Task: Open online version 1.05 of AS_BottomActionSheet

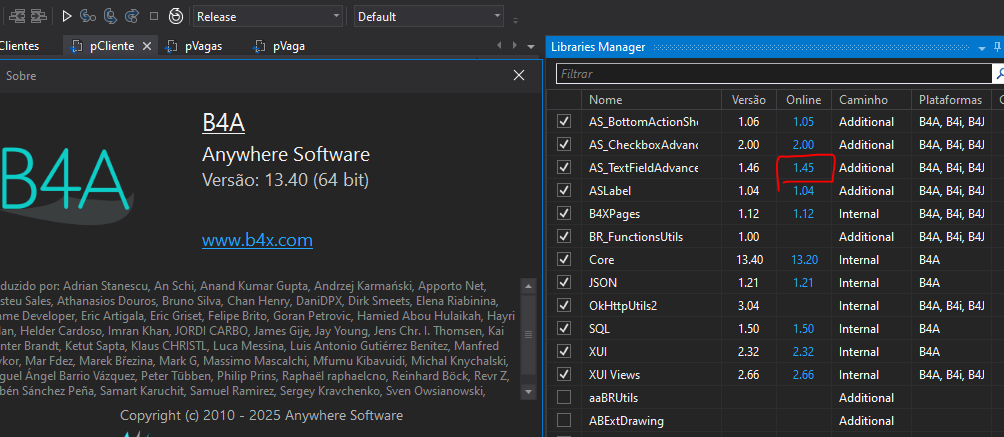Action: (x=804, y=122)
